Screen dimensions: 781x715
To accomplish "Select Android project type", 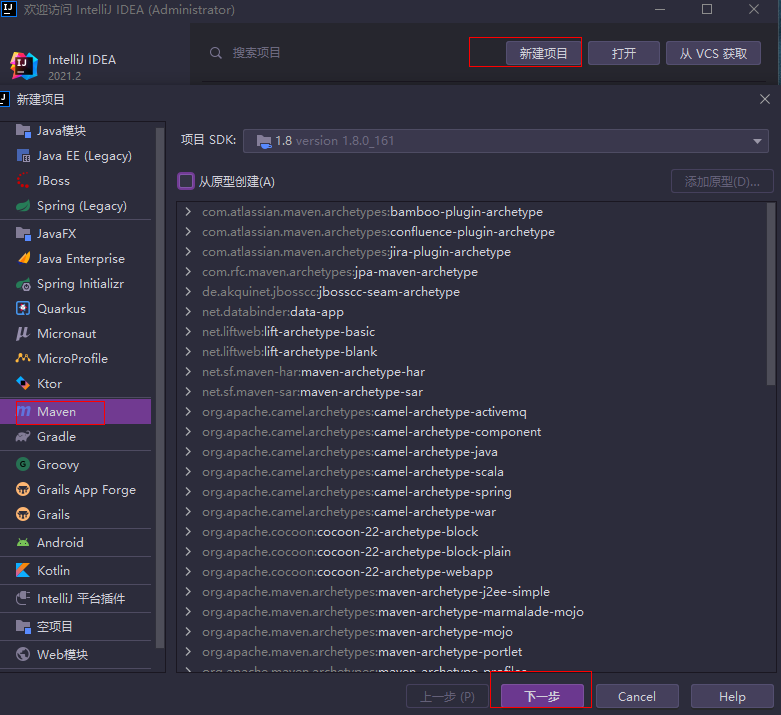I will coord(76,542).
